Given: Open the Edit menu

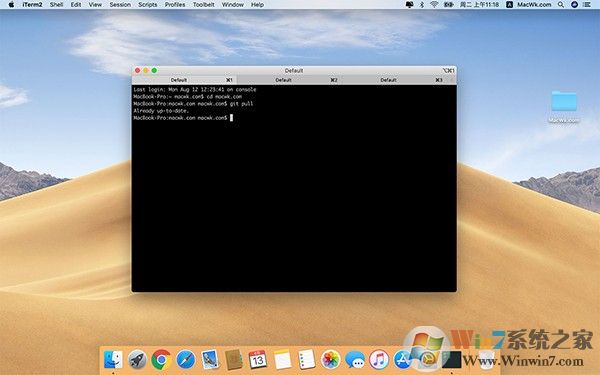Looking at the screenshot, I should (x=76, y=5).
